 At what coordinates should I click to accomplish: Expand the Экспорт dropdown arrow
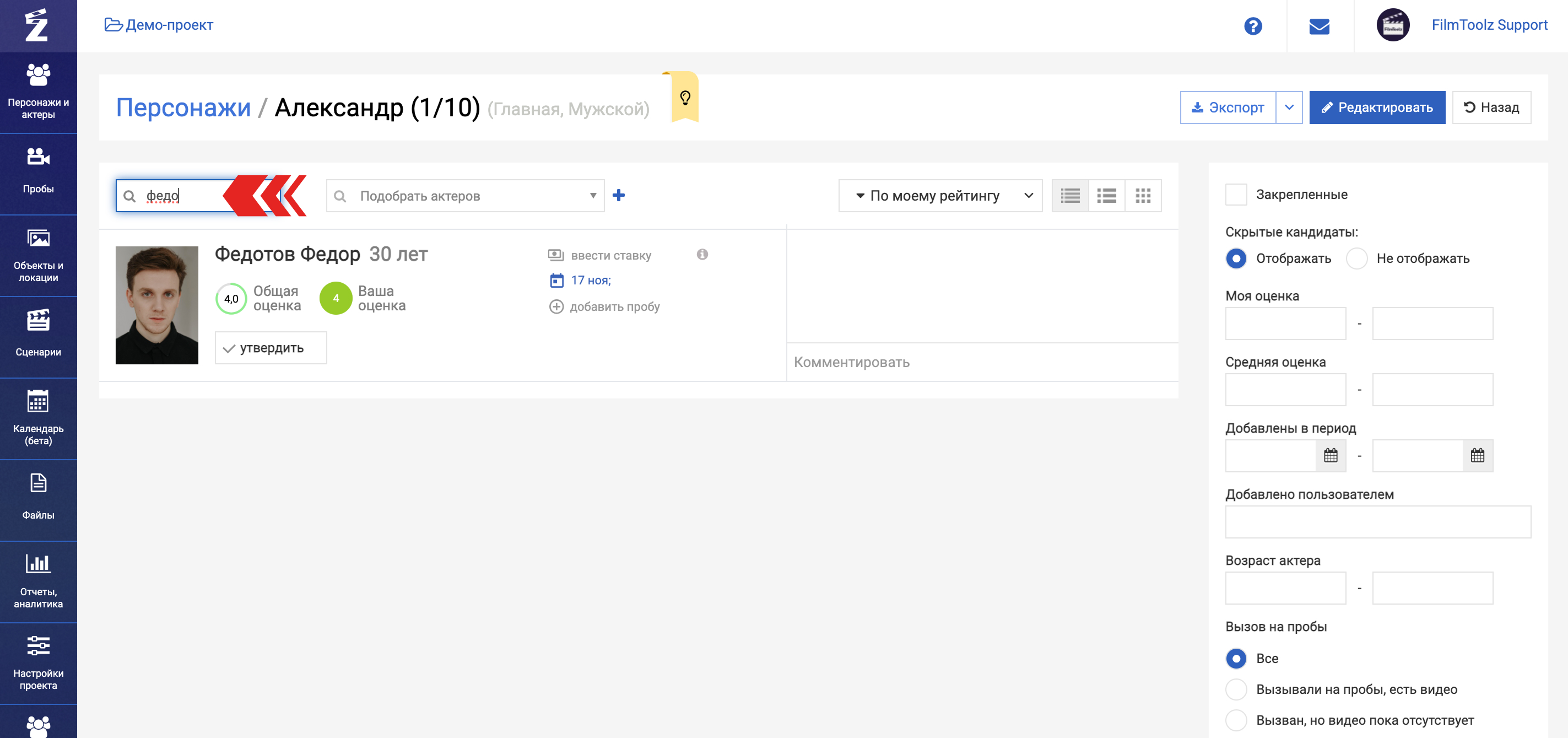pos(1289,108)
